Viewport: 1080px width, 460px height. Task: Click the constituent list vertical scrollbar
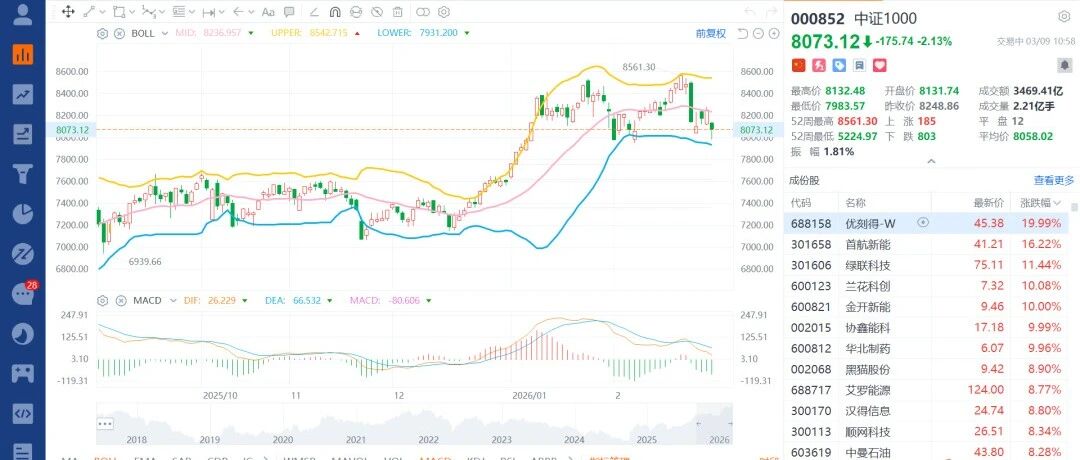(1074, 207)
